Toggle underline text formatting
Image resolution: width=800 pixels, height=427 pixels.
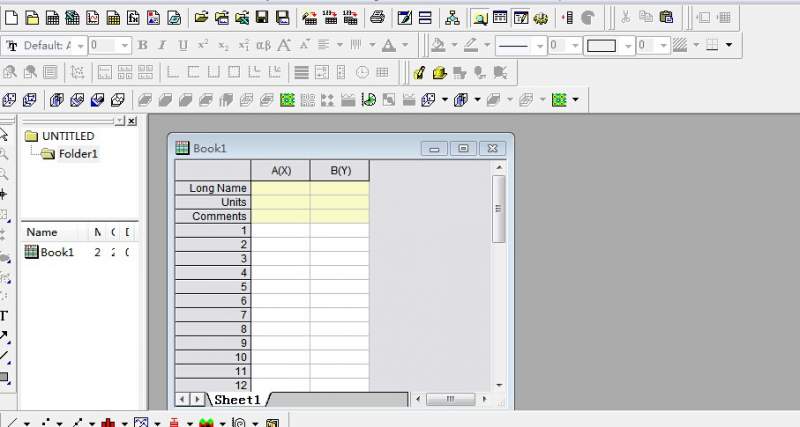point(183,45)
